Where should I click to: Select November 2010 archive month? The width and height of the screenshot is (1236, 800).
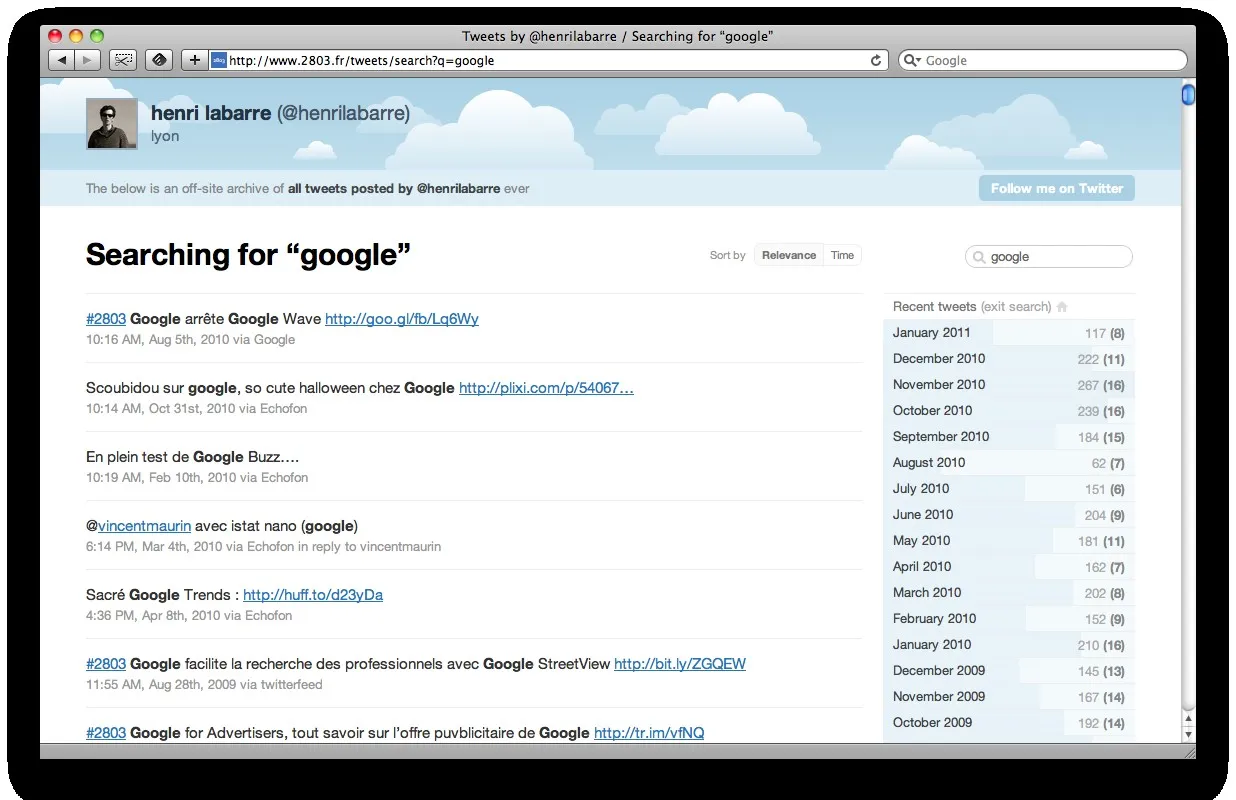[1009, 385]
